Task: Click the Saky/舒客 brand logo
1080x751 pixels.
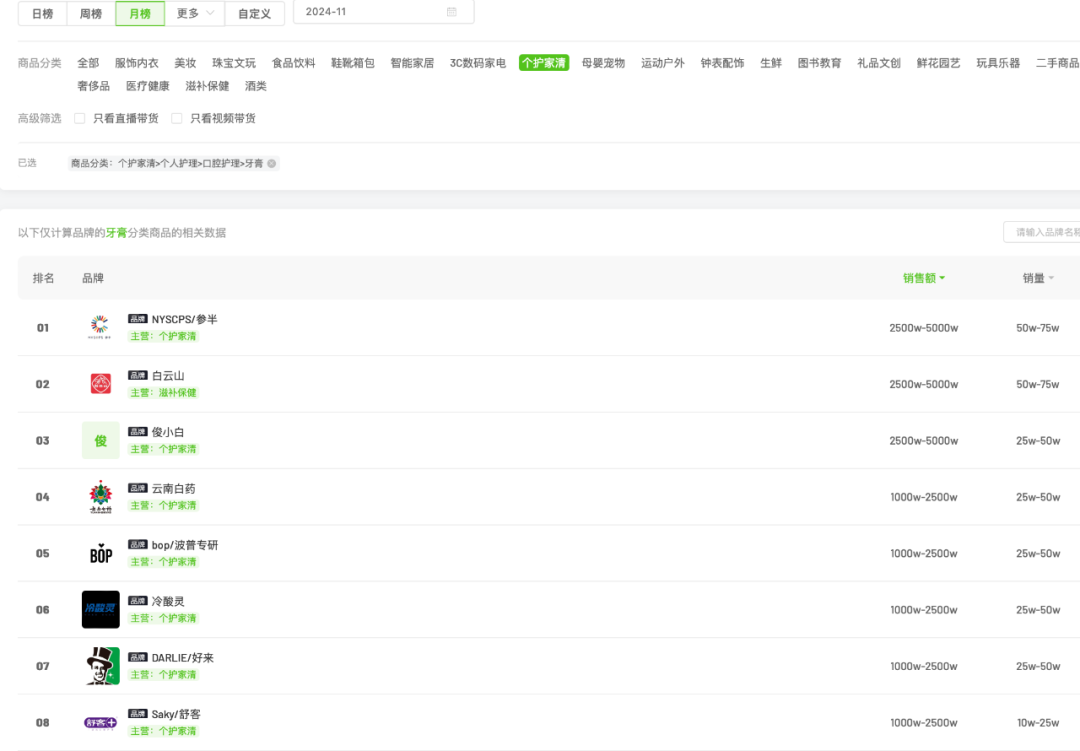Action: (x=101, y=723)
